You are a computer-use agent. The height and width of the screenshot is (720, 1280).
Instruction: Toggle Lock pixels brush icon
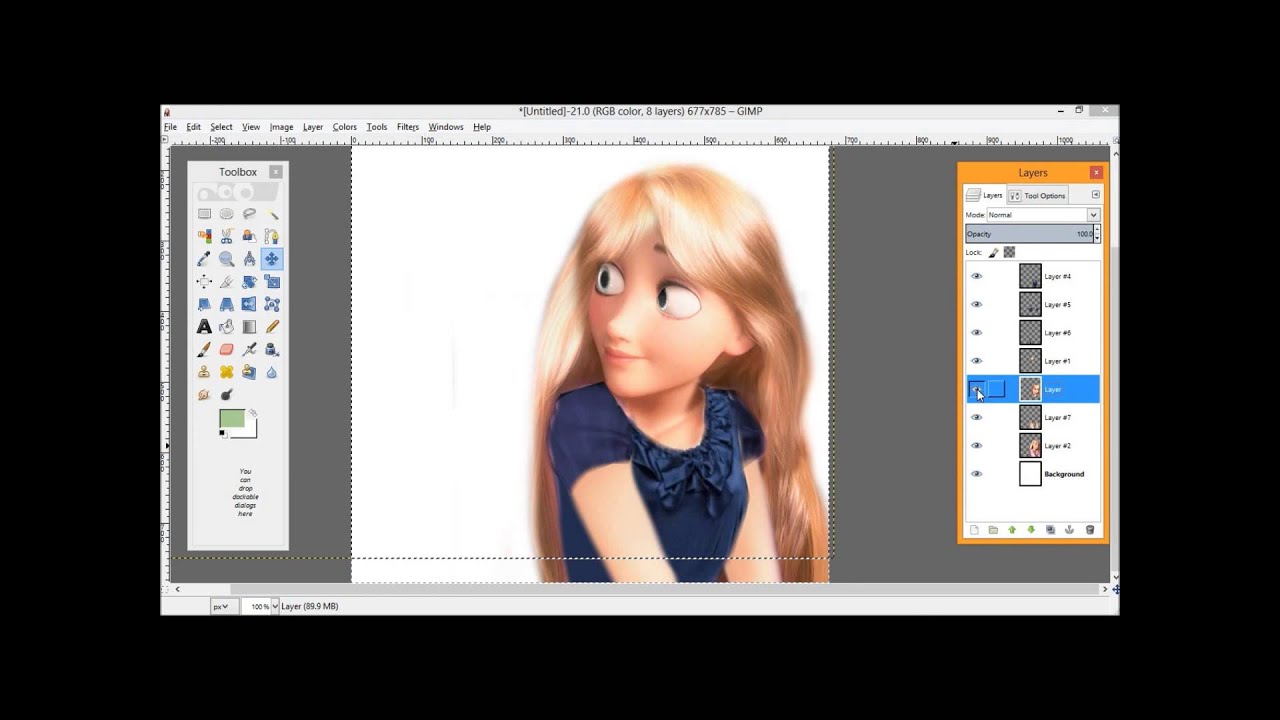994,252
